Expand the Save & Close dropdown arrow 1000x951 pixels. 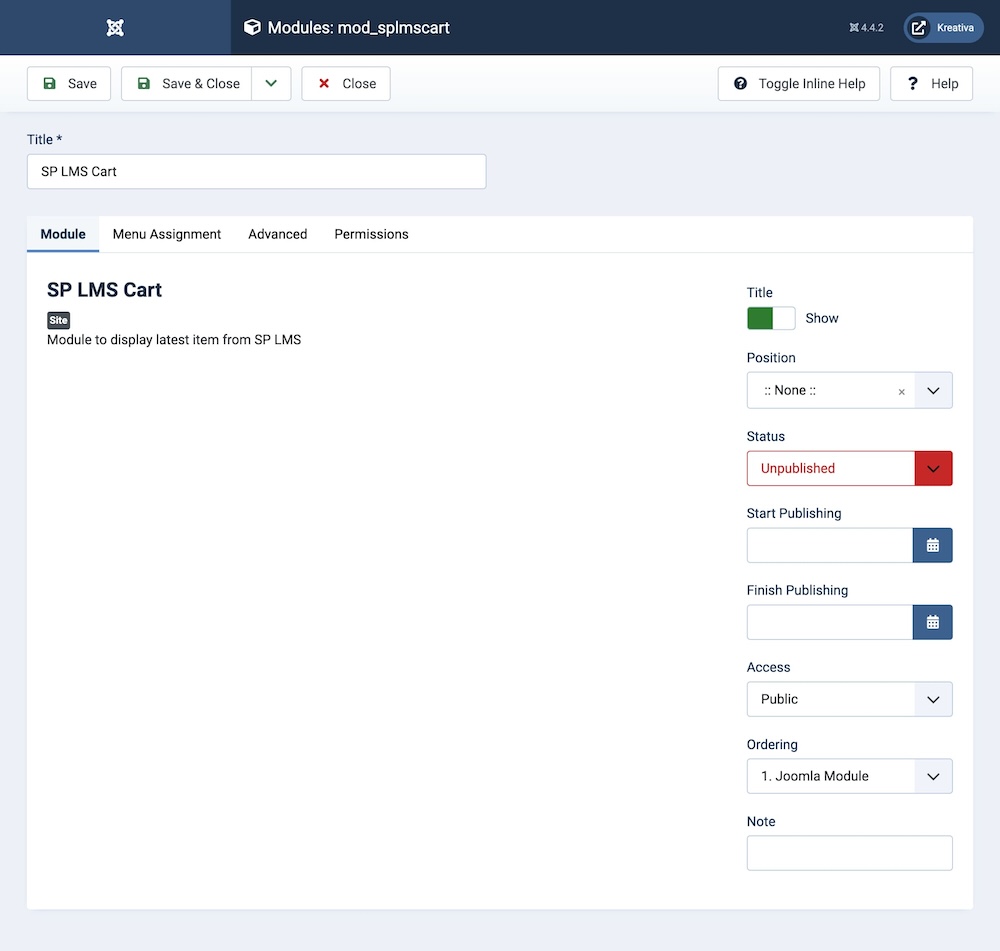pos(271,84)
